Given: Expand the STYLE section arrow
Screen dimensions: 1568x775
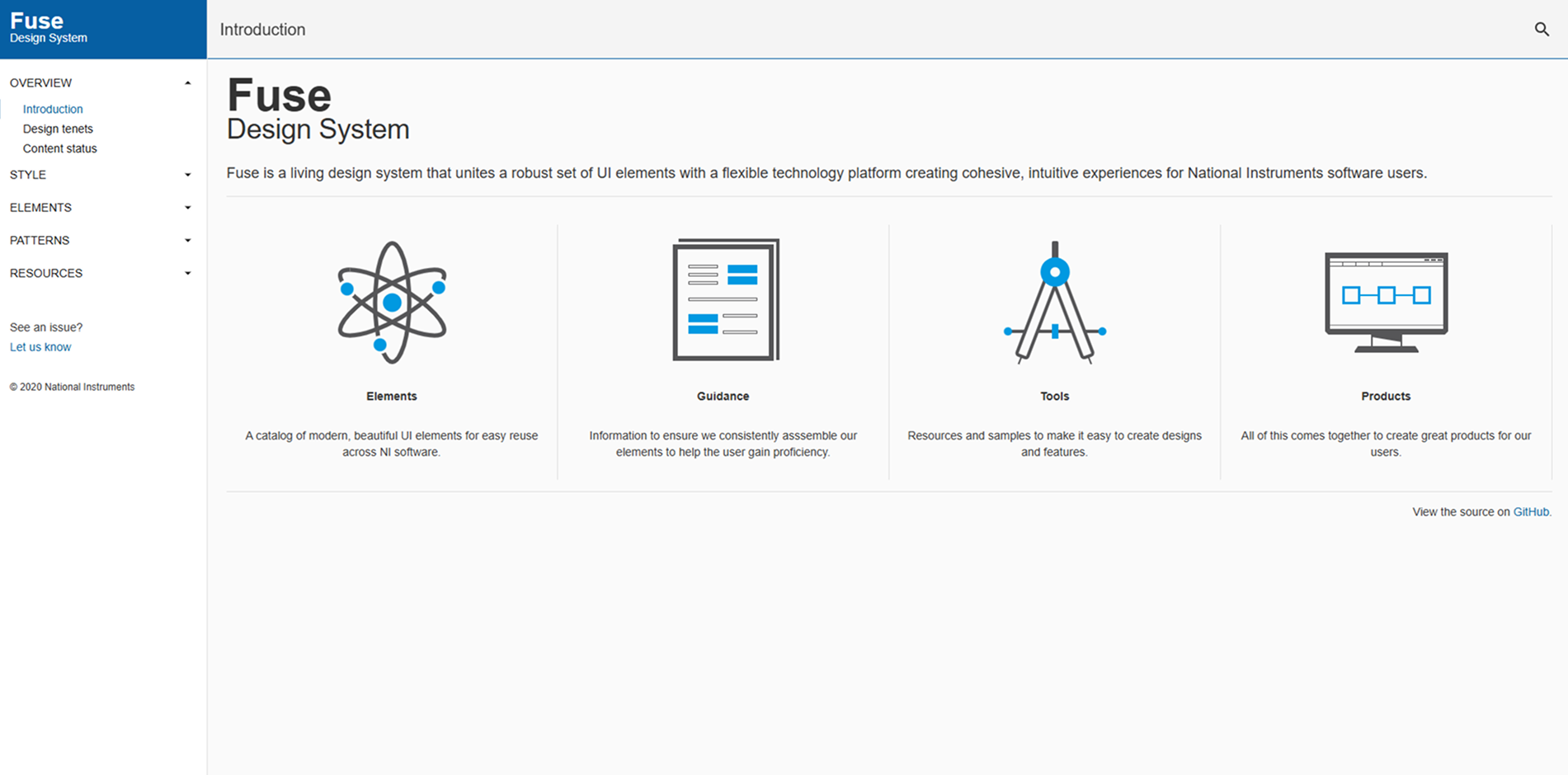Looking at the screenshot, I should tap(188, 175).
